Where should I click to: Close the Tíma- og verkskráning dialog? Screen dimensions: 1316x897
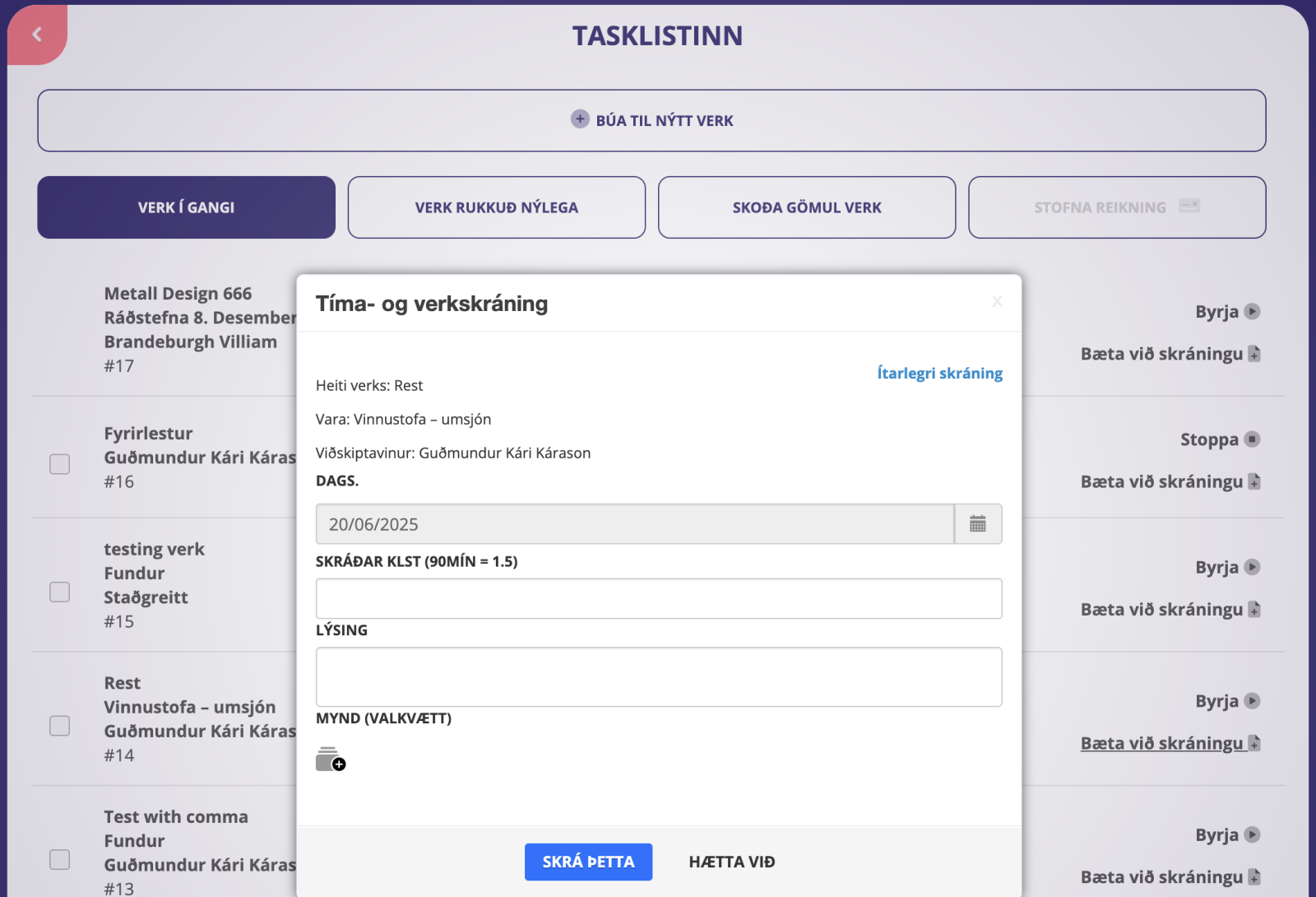pos(997,302)
